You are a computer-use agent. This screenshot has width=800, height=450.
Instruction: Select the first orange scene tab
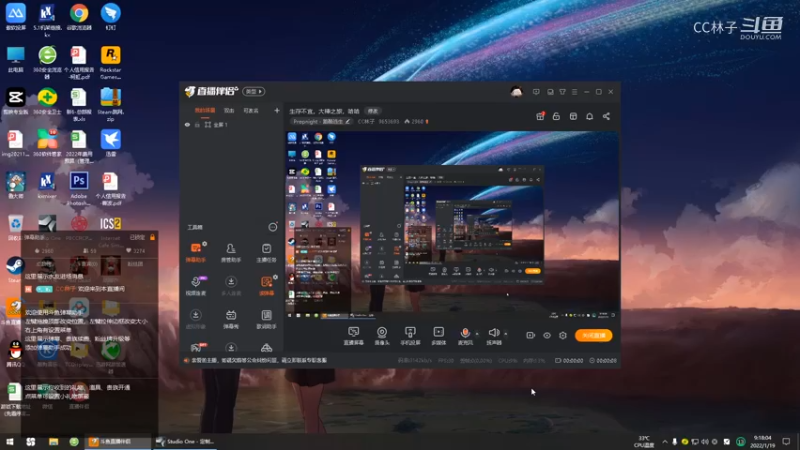point(205,110)
